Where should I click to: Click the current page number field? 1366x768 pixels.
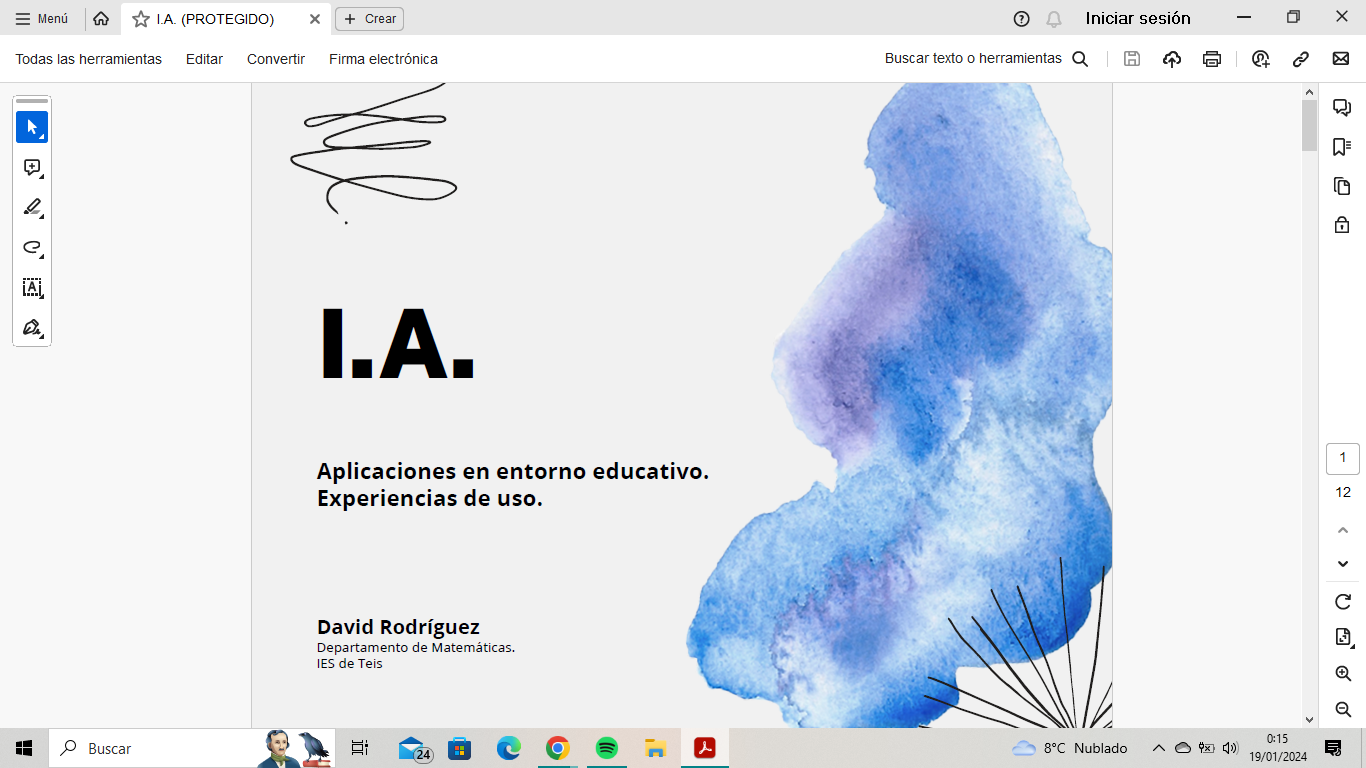[1343, 458]
